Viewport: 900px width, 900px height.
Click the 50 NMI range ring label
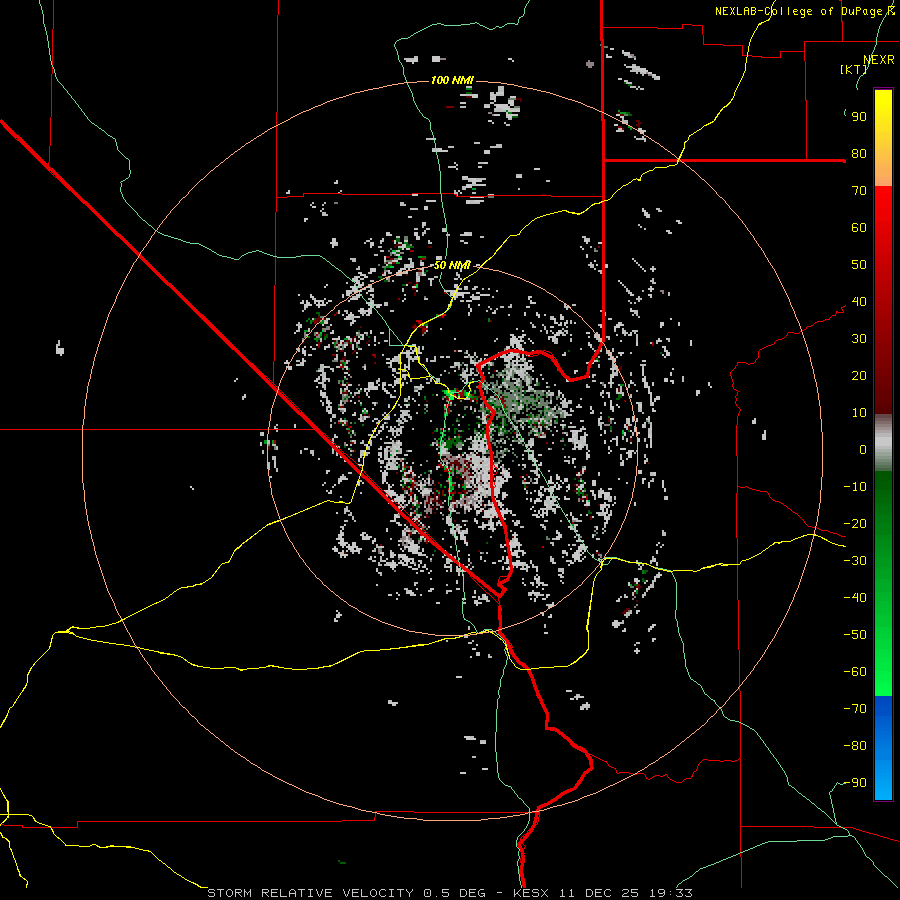coord(452,265)
